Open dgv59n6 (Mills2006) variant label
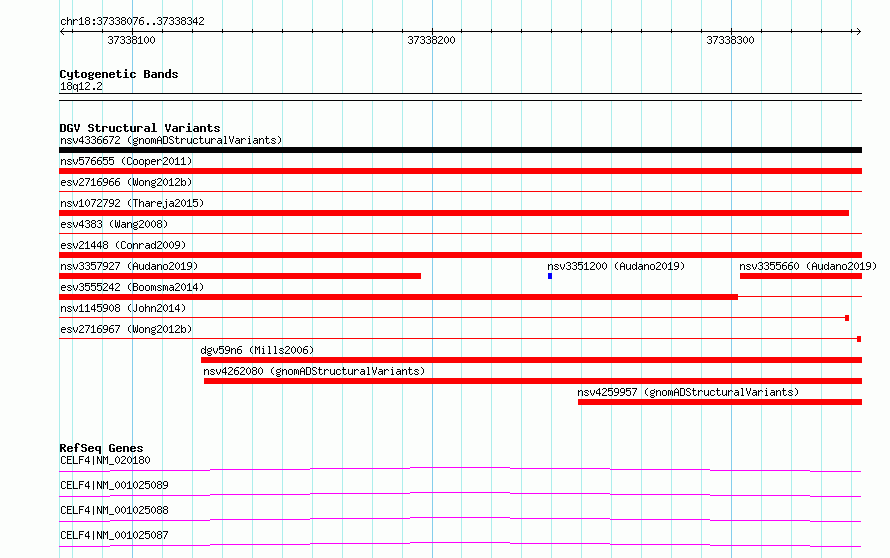The width and height of the screenshot is (890, 558). [x=257, y=350]
